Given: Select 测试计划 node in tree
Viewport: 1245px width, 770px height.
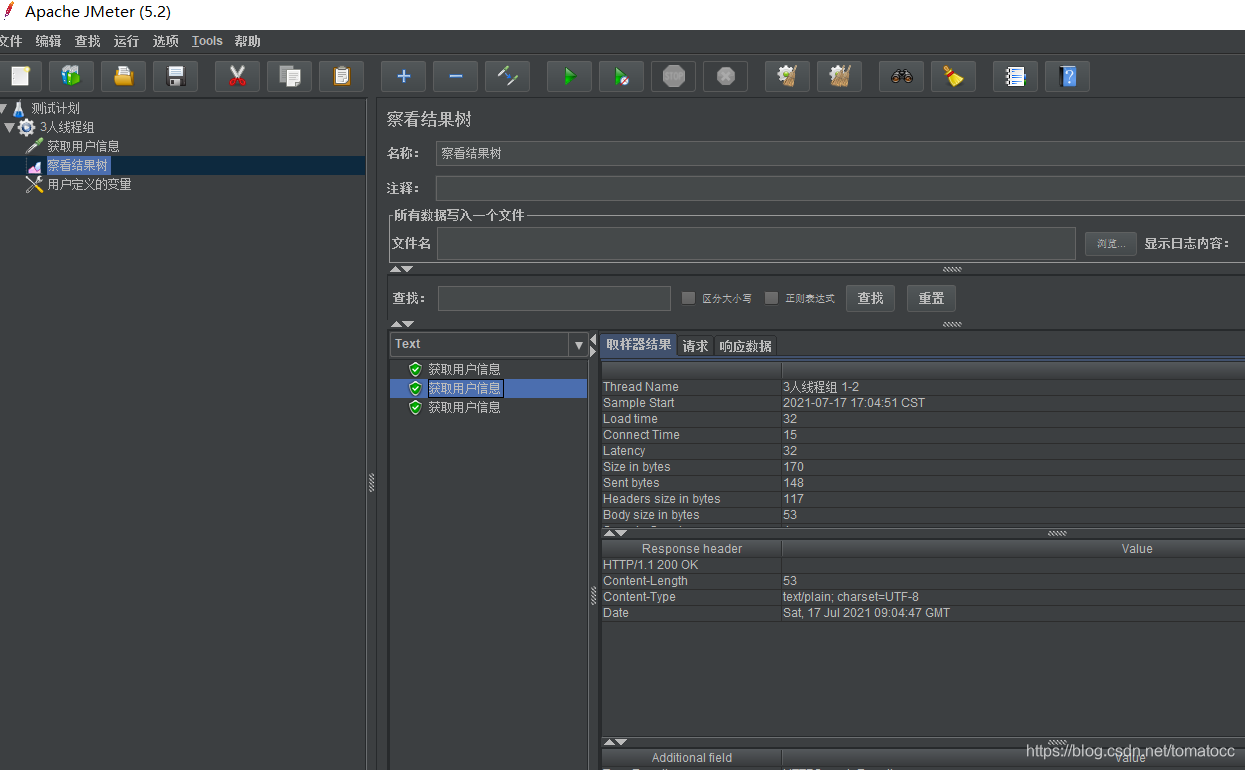Looking at the screenshot, I should 55,108.
